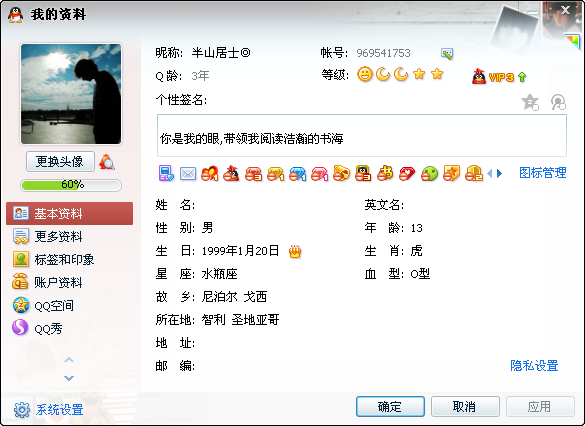The height and width of the screenshot is (426, 585).
Task: Click the gold shield service icon
Action: point(474,173)
